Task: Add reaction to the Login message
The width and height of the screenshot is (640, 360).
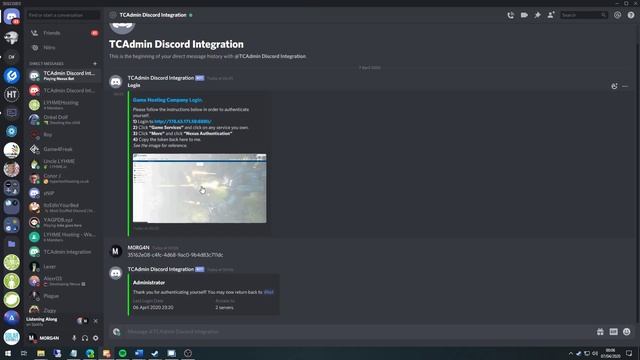Action: pyautogui.click(x=614, y=86)
